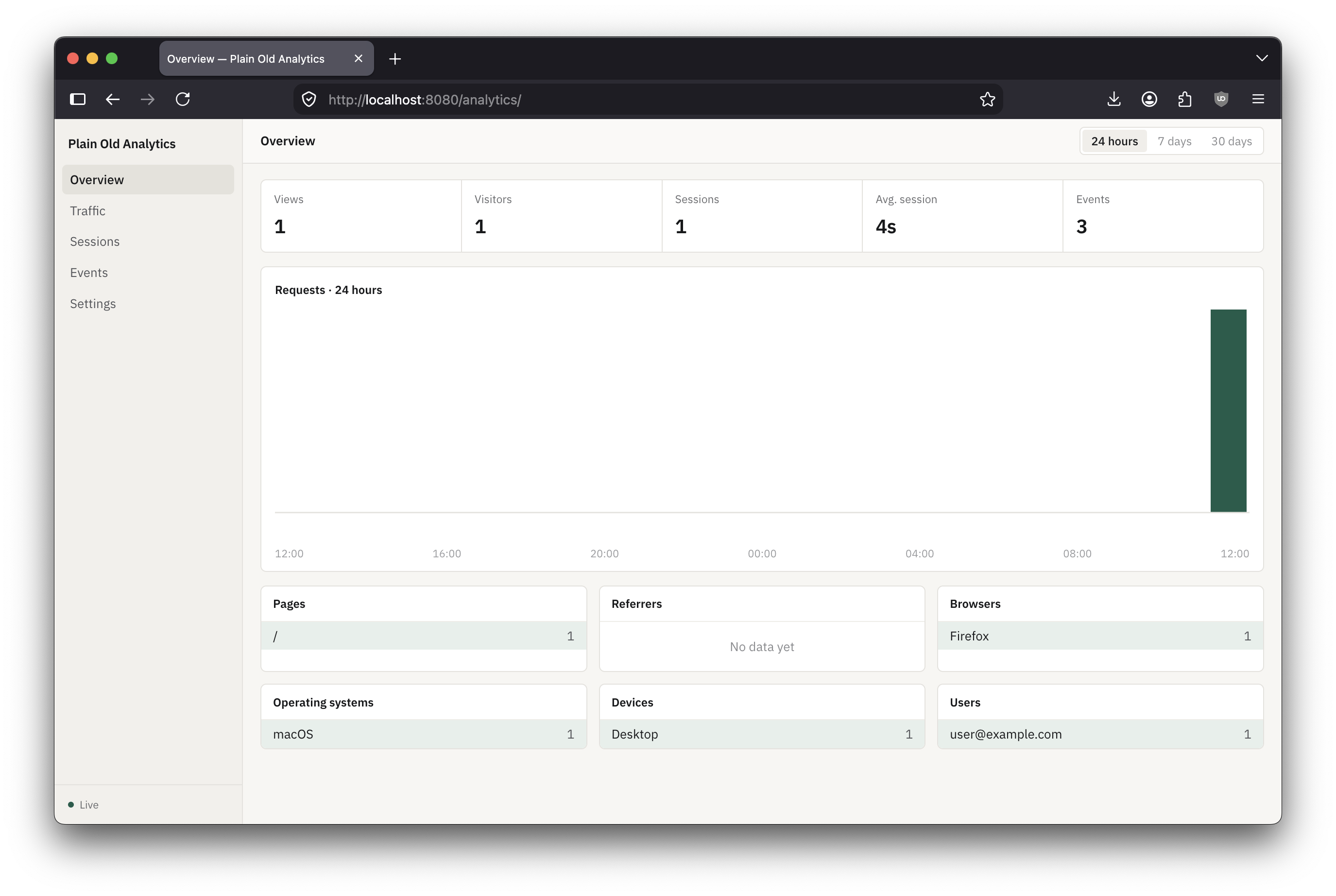Click the Live status indicator

84,805
